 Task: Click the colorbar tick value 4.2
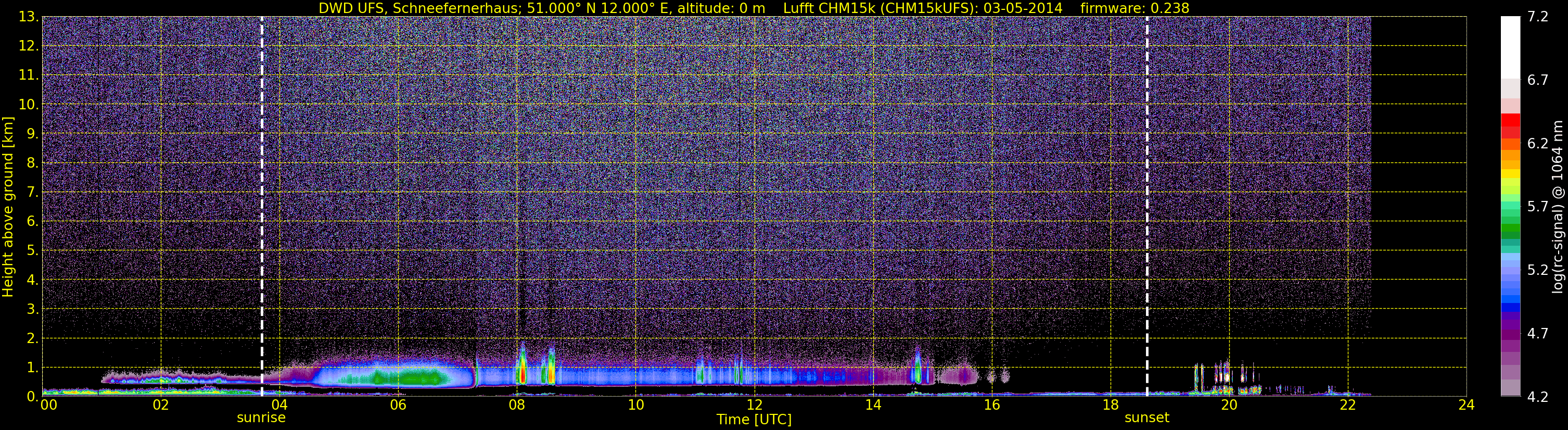tap(1538, 397)
